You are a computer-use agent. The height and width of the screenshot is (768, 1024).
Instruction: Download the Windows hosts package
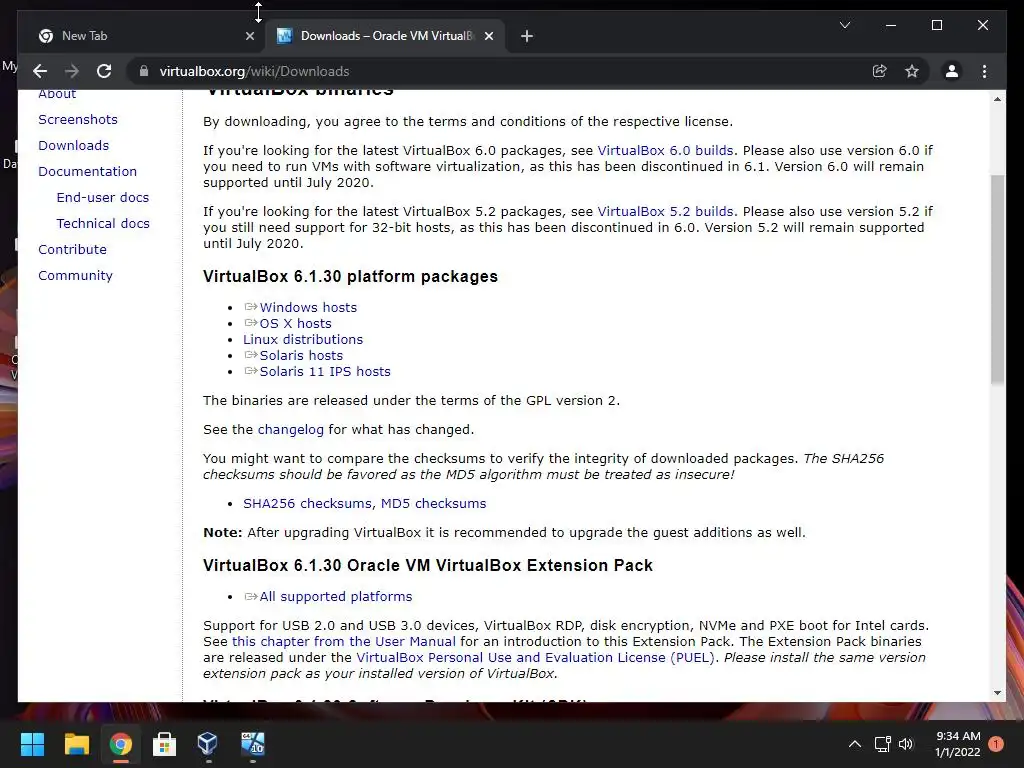click(308, 308)
